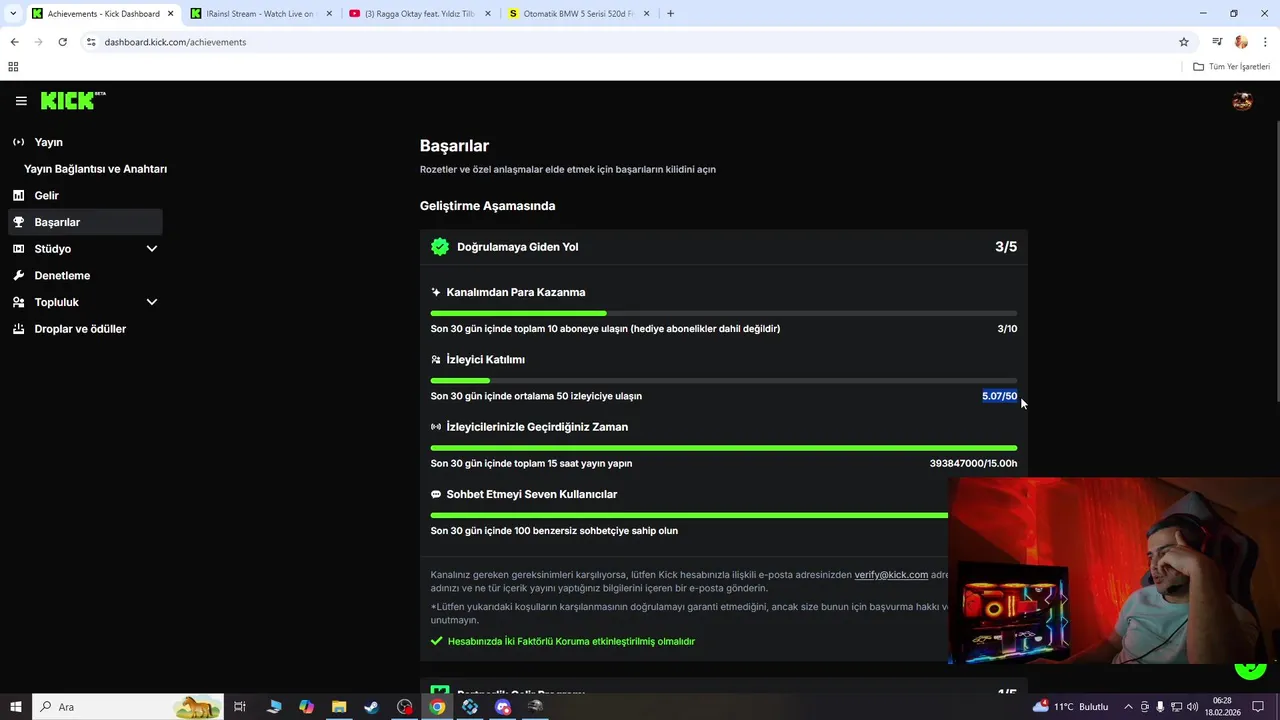1280x720 pixels.
Task: Click the Ara taskbar search box
Action: [x=128, y=707]
